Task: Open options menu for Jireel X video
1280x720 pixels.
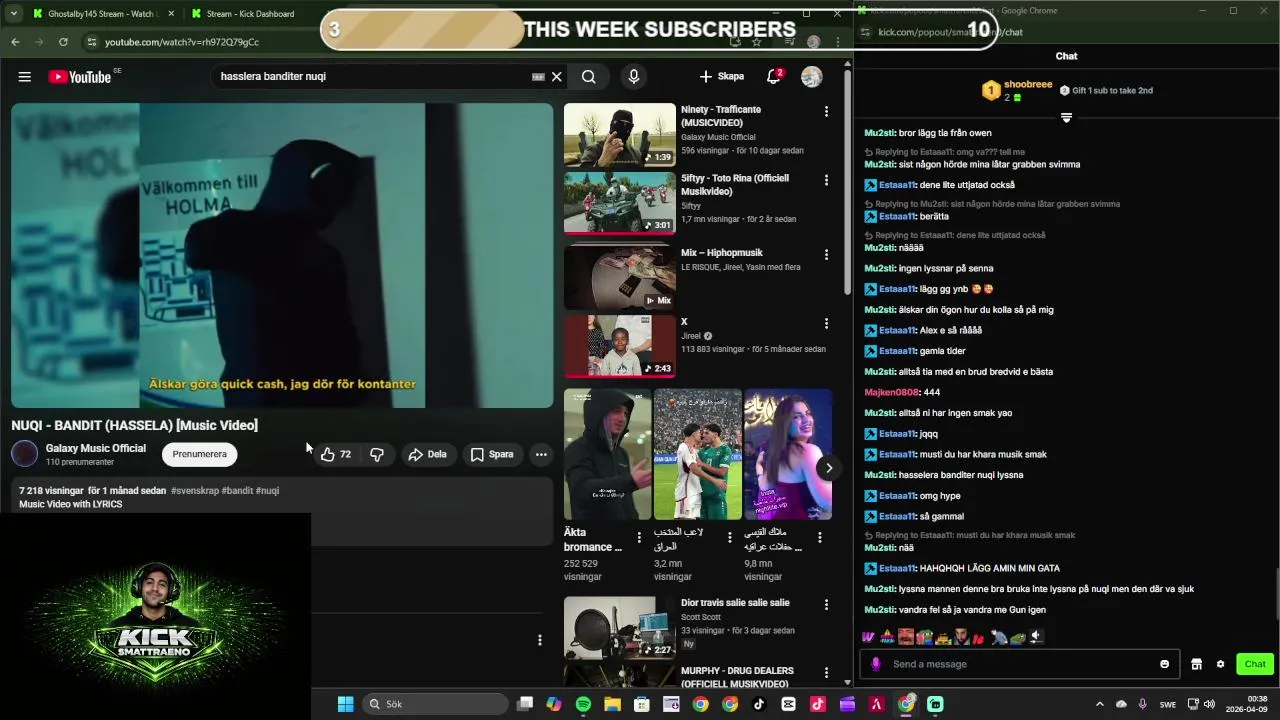Action: tap(826, 323)
